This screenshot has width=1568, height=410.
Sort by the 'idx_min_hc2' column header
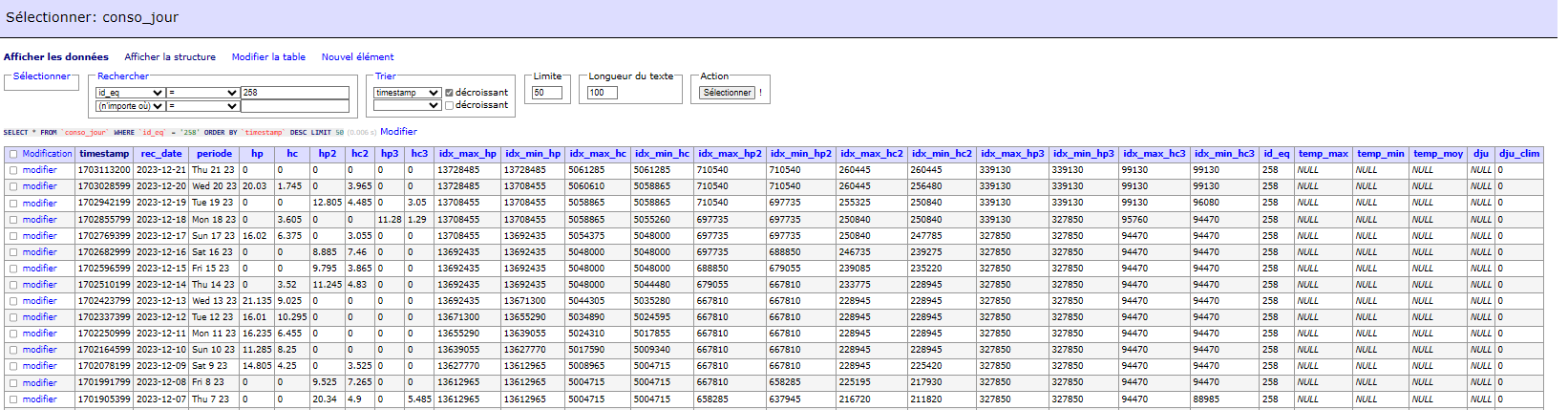[x=942, y=154]
